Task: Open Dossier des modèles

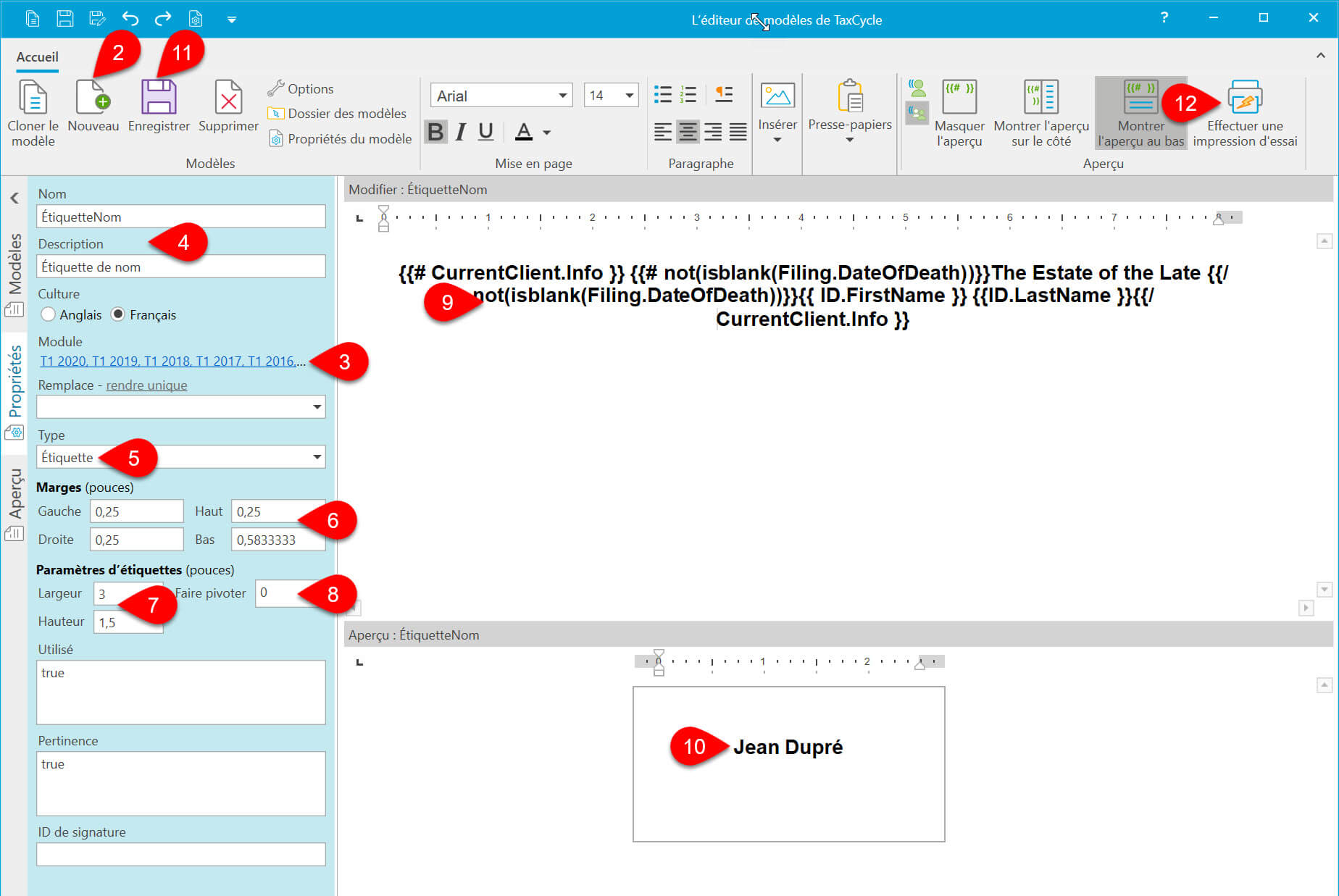Action: coord(337,114)
